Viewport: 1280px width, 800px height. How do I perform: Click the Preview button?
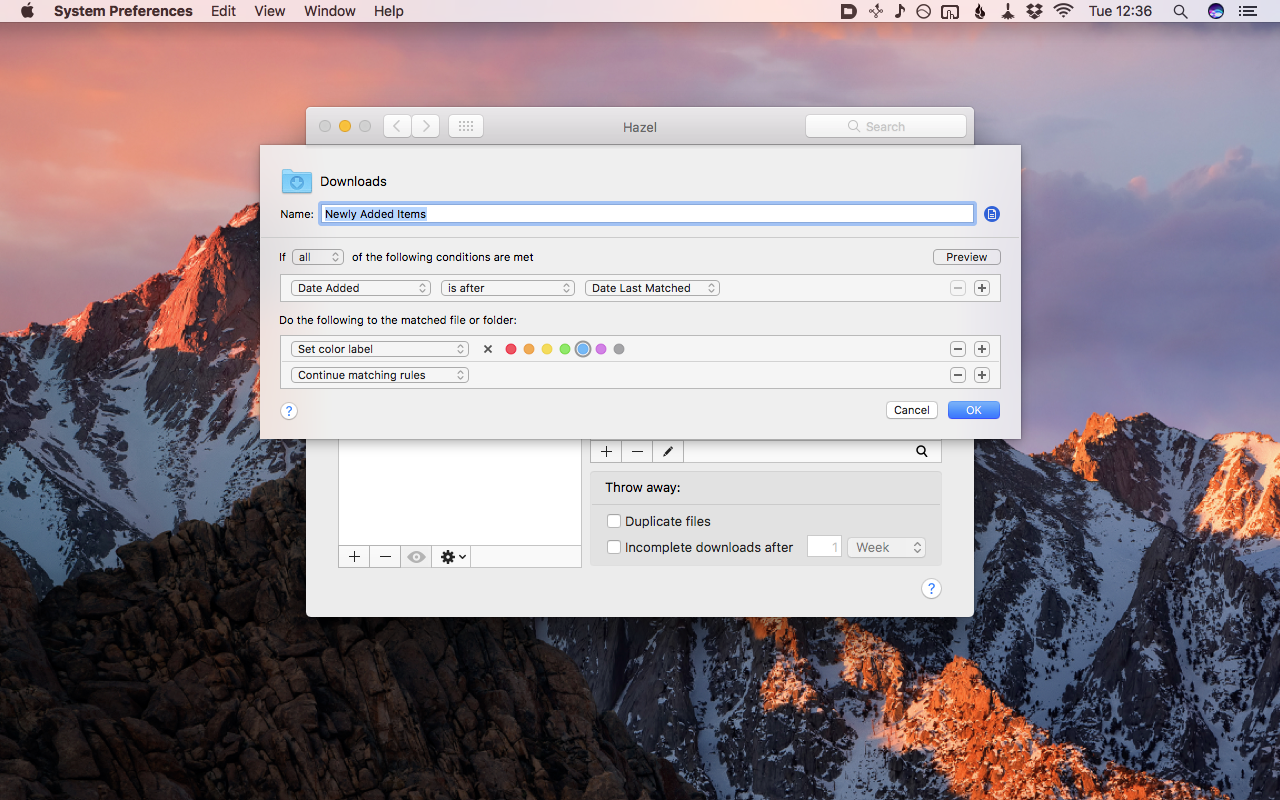[967, 257]
